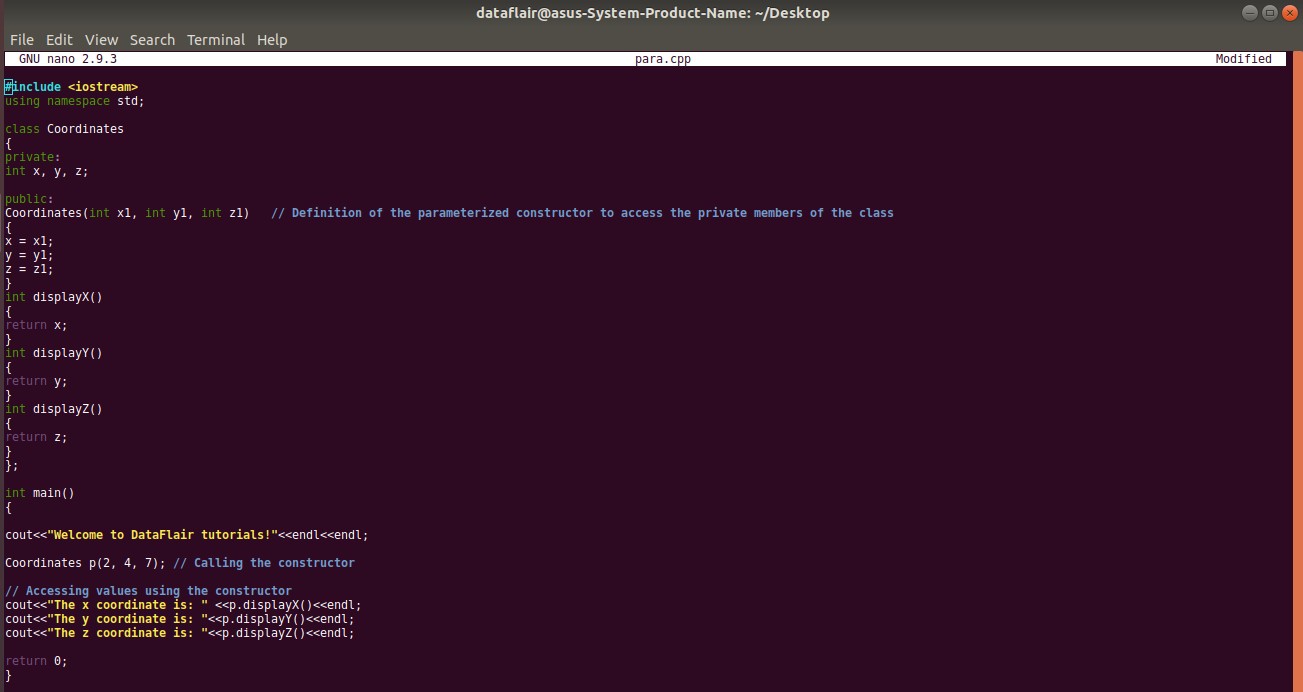Image resolution: width=1303 pixels, height=692 pixels.
Task: Close the terminal window
Action: pyautogui.click(x=1288, y=12)
